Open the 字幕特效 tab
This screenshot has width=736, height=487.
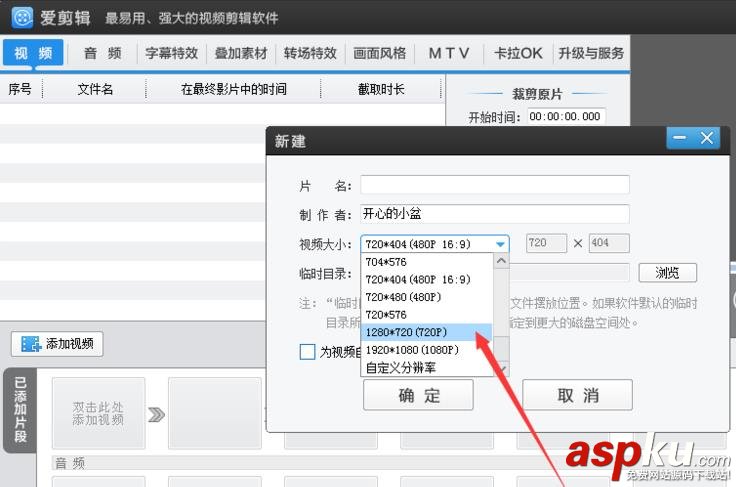(171, 53)
